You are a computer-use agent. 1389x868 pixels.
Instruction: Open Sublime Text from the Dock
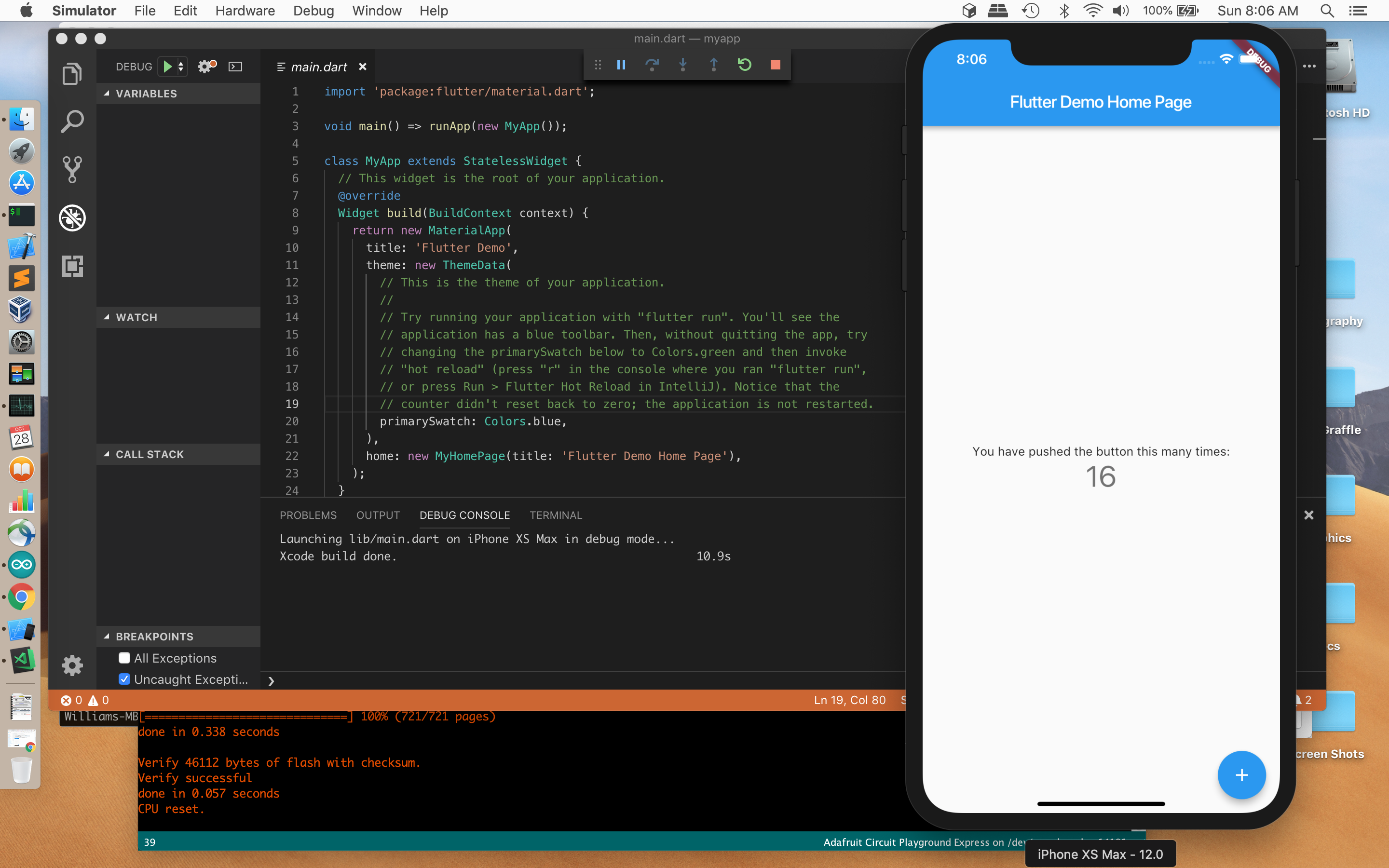[22, 278]
